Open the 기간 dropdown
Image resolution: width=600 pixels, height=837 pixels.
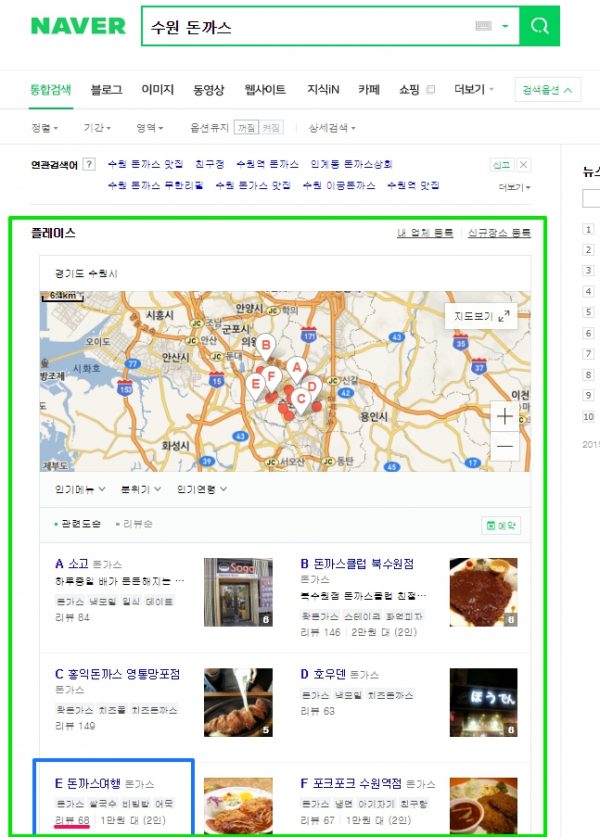[x=97, y=128]
